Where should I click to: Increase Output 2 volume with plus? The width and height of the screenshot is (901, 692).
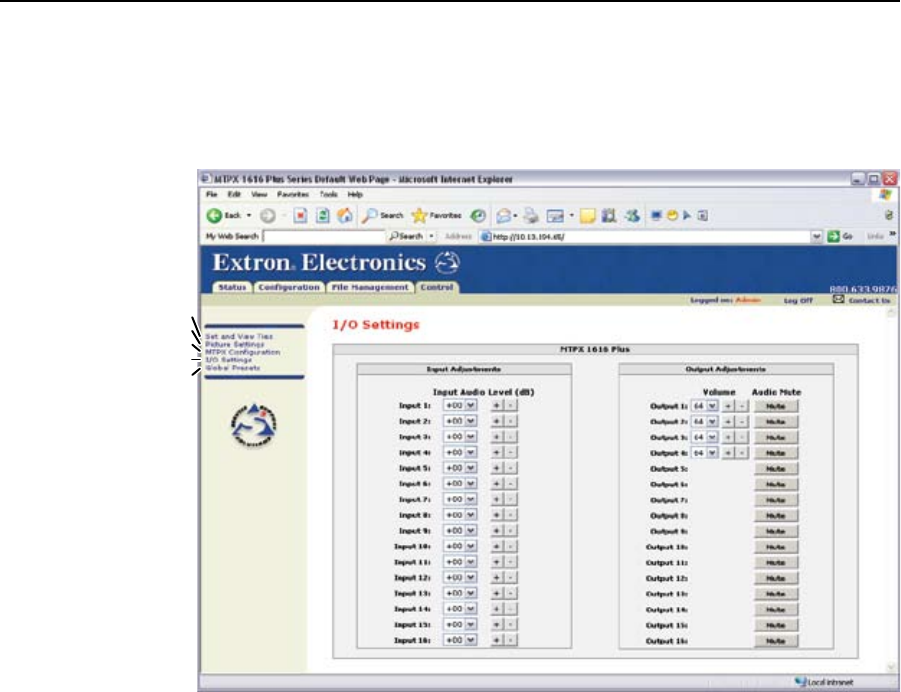coord(727,421)
